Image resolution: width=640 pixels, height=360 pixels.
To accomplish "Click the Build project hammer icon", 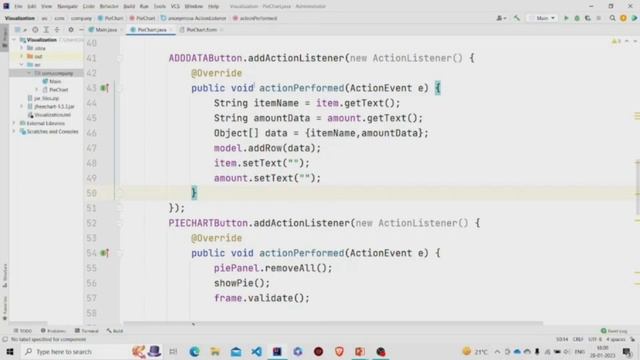I will (x=517, y=18).
